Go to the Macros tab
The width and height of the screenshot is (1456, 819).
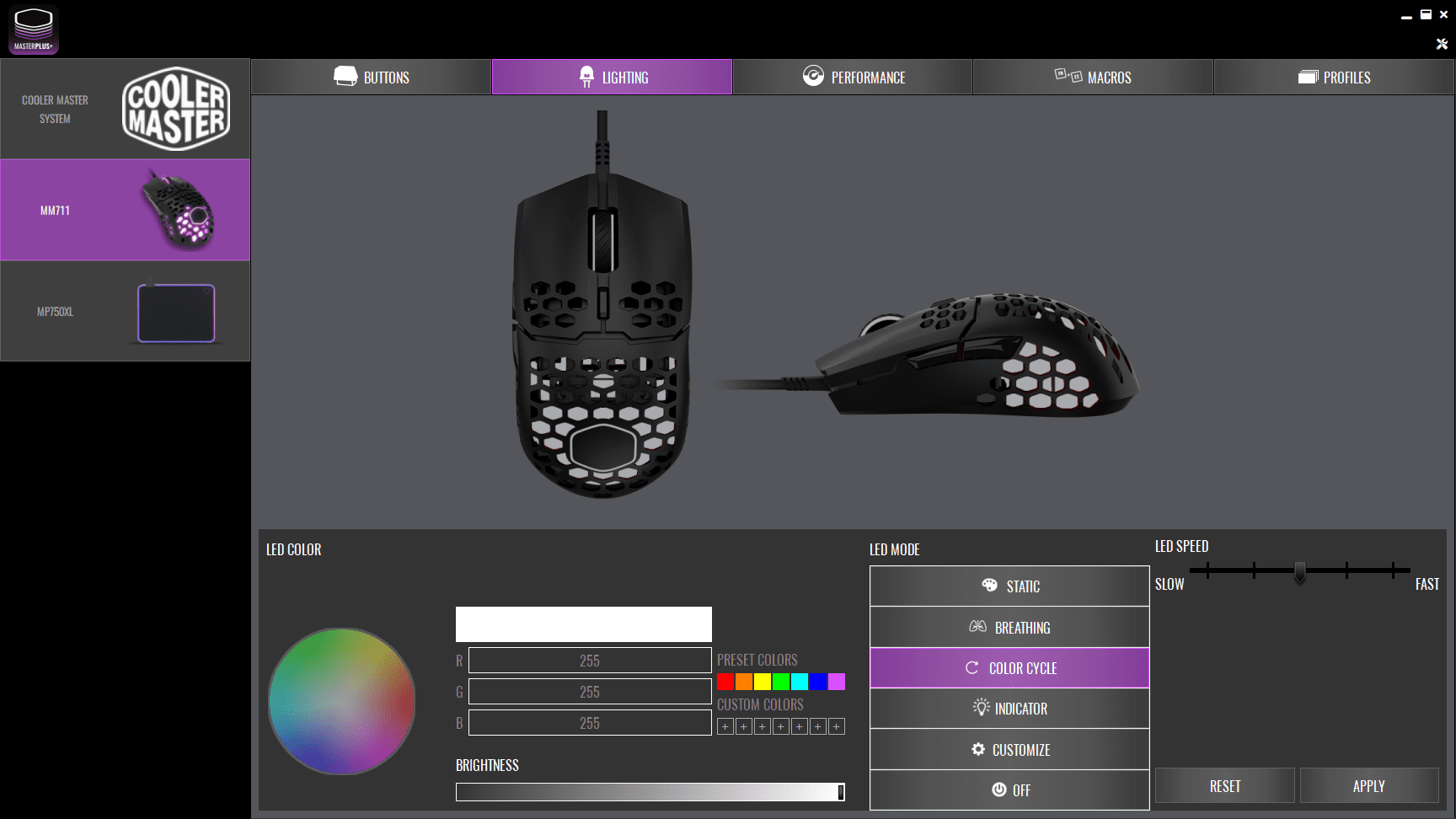pos(1093,77)
